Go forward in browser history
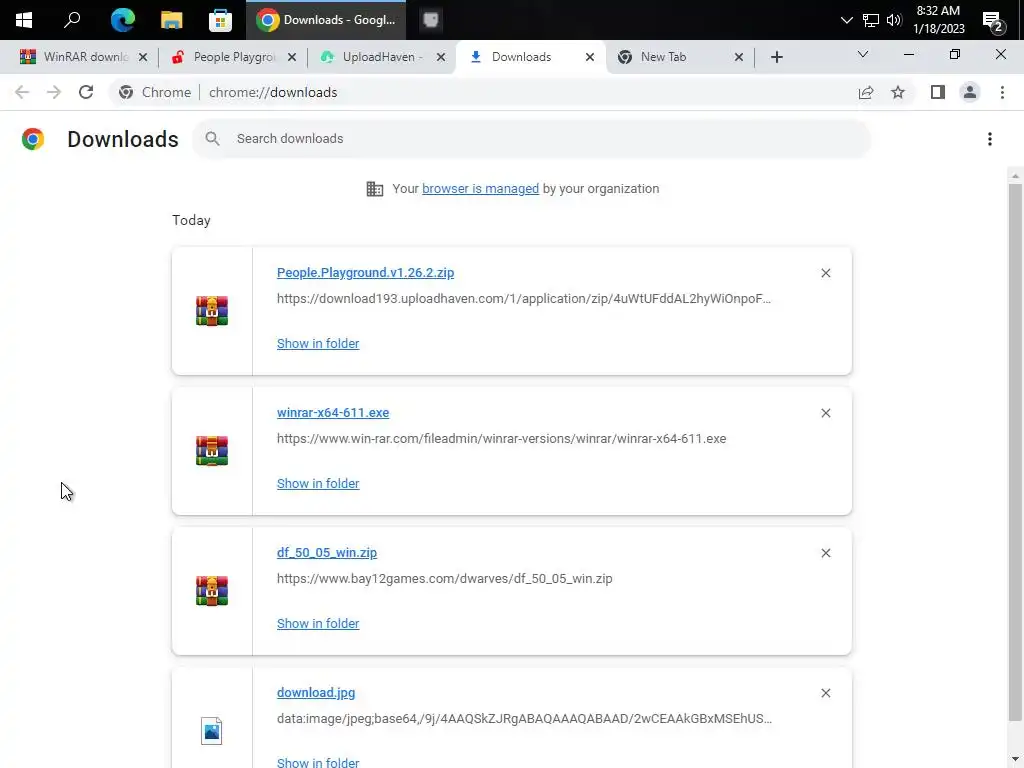1024x768 pixels. click(54, 92)
